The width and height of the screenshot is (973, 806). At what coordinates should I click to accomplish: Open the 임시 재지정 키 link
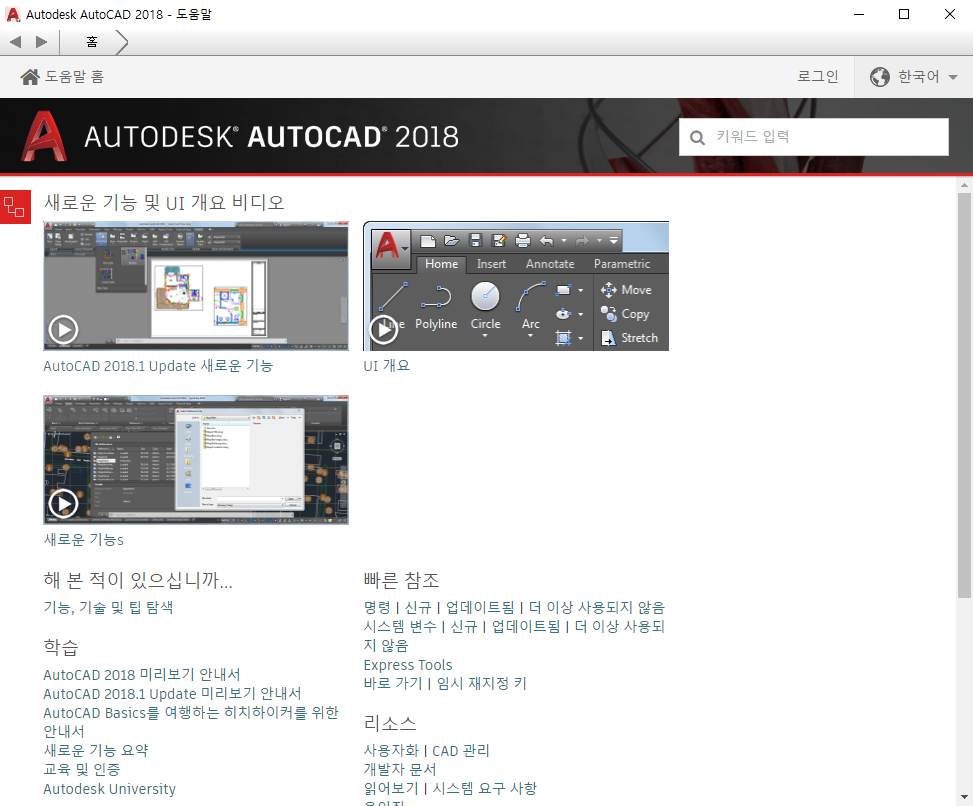(x=482, y=684)
